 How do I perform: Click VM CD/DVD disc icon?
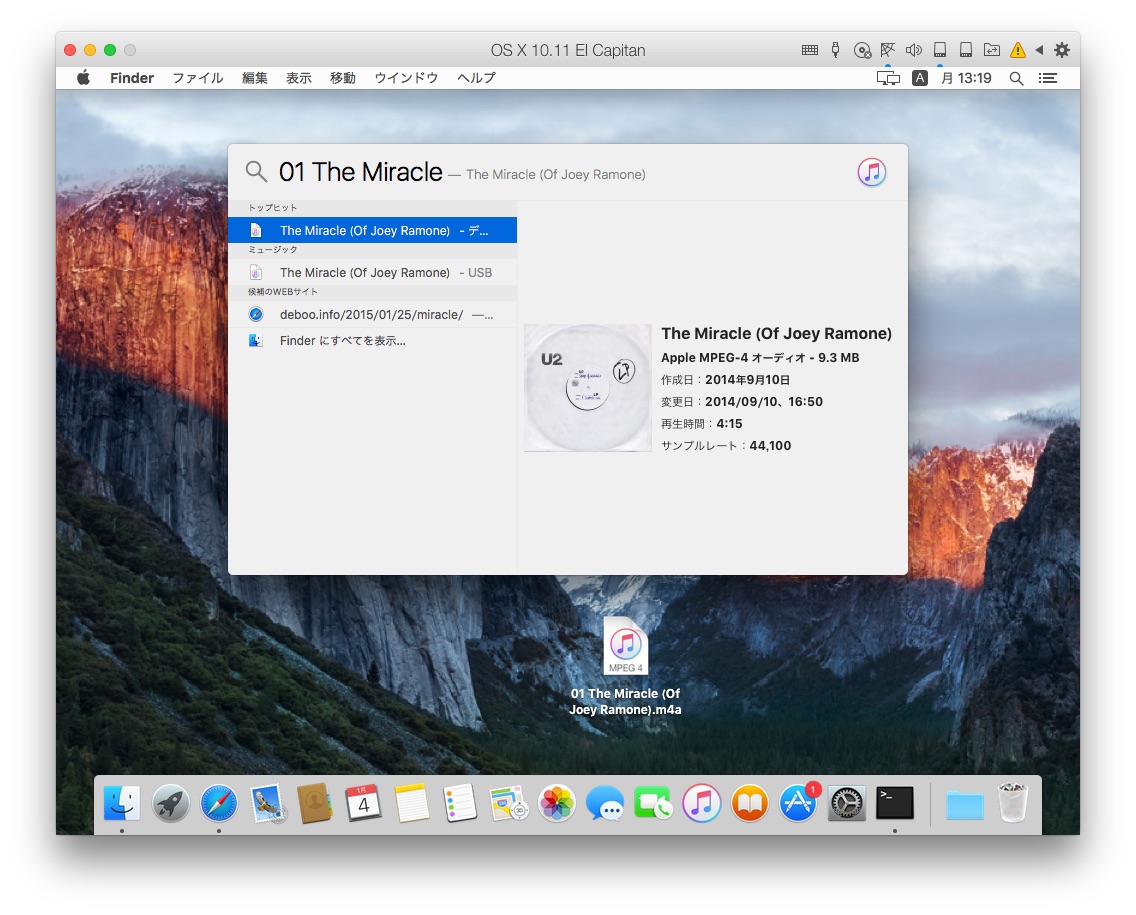[862, 50]
